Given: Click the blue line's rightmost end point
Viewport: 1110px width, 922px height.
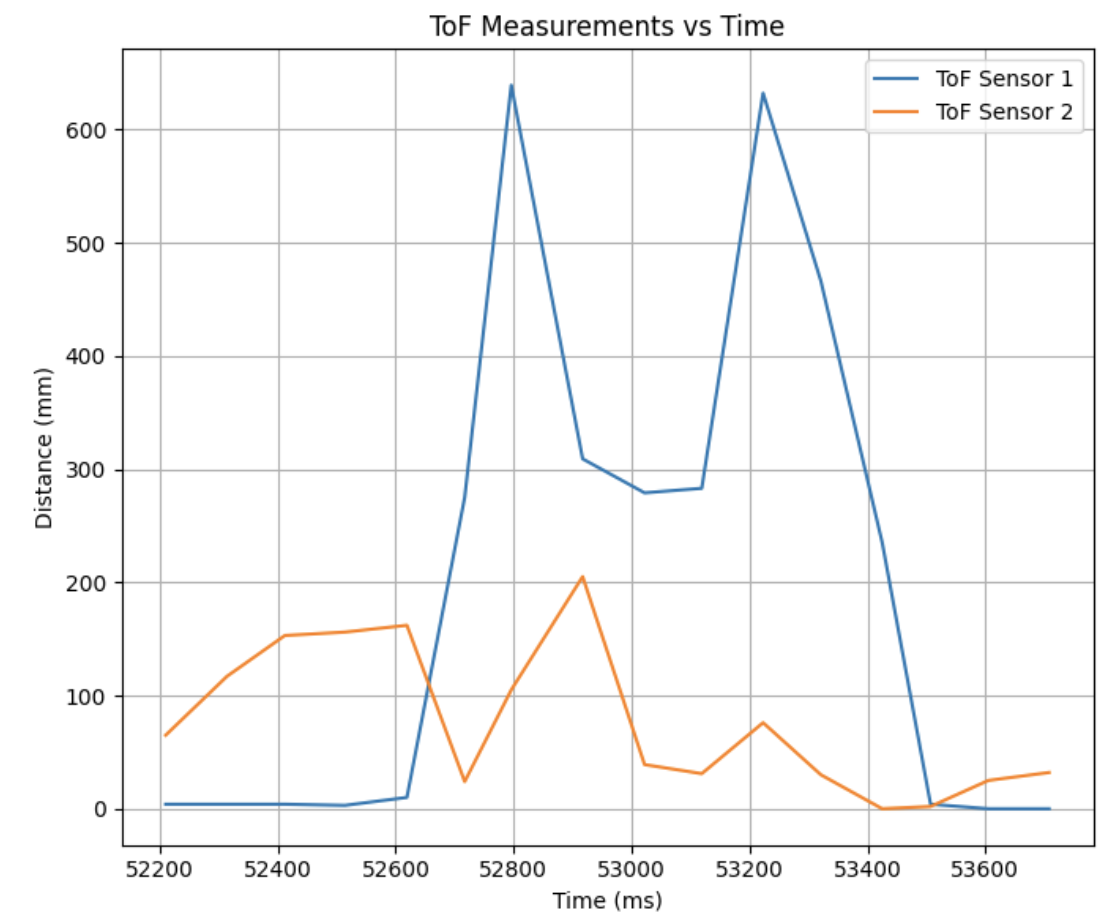Looking at the screenshot, I should click(1049, 808).
